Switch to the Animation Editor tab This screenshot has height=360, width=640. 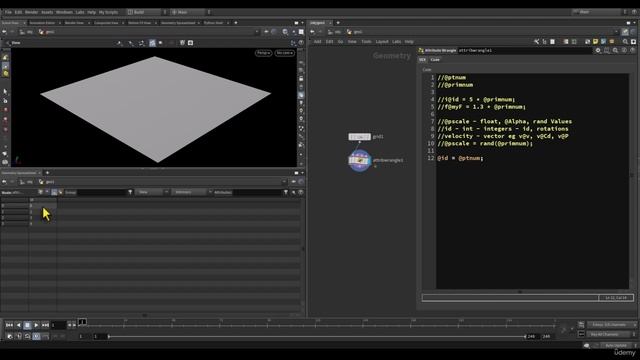42,23
